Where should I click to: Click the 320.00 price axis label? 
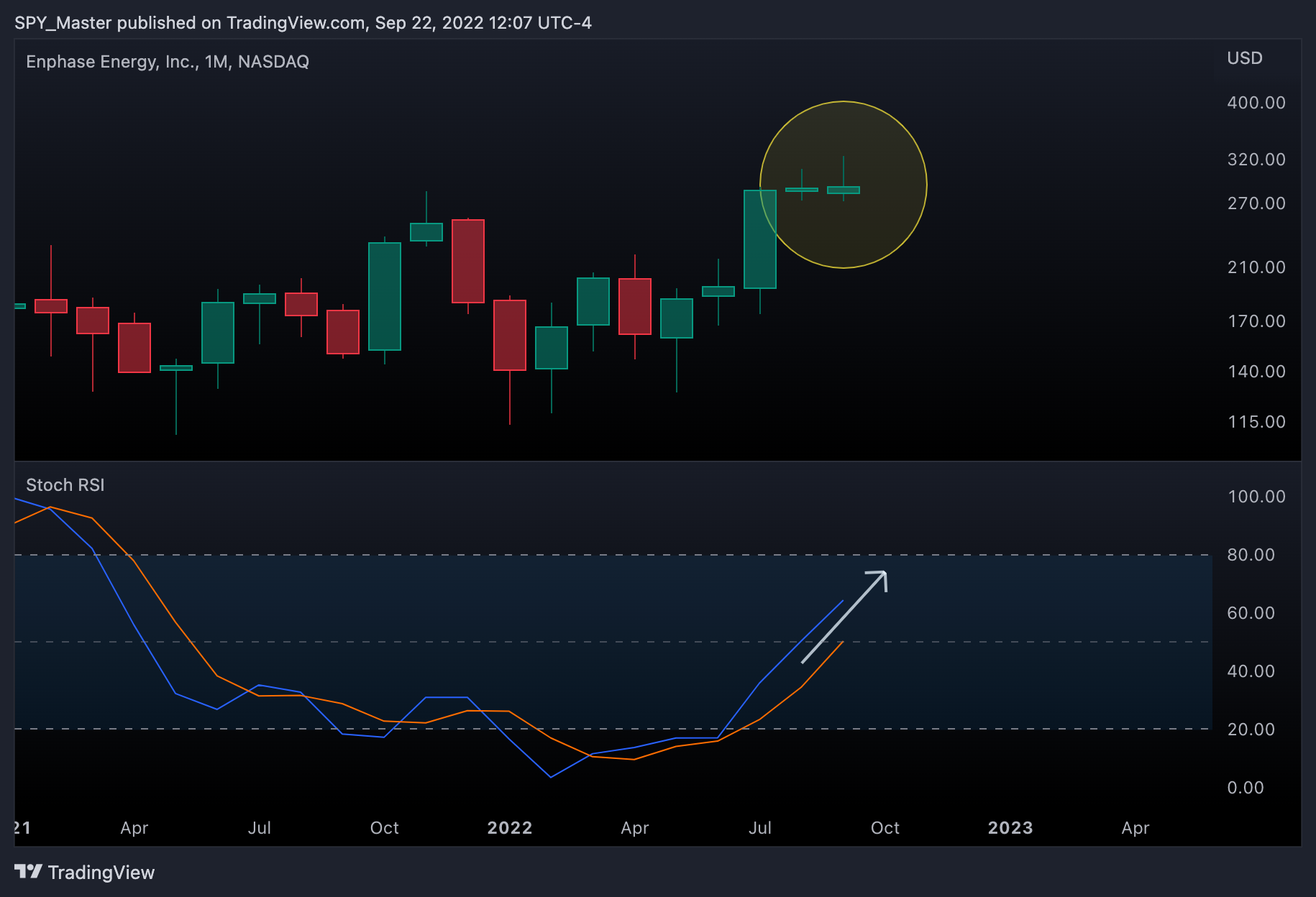pos(1256,160)
